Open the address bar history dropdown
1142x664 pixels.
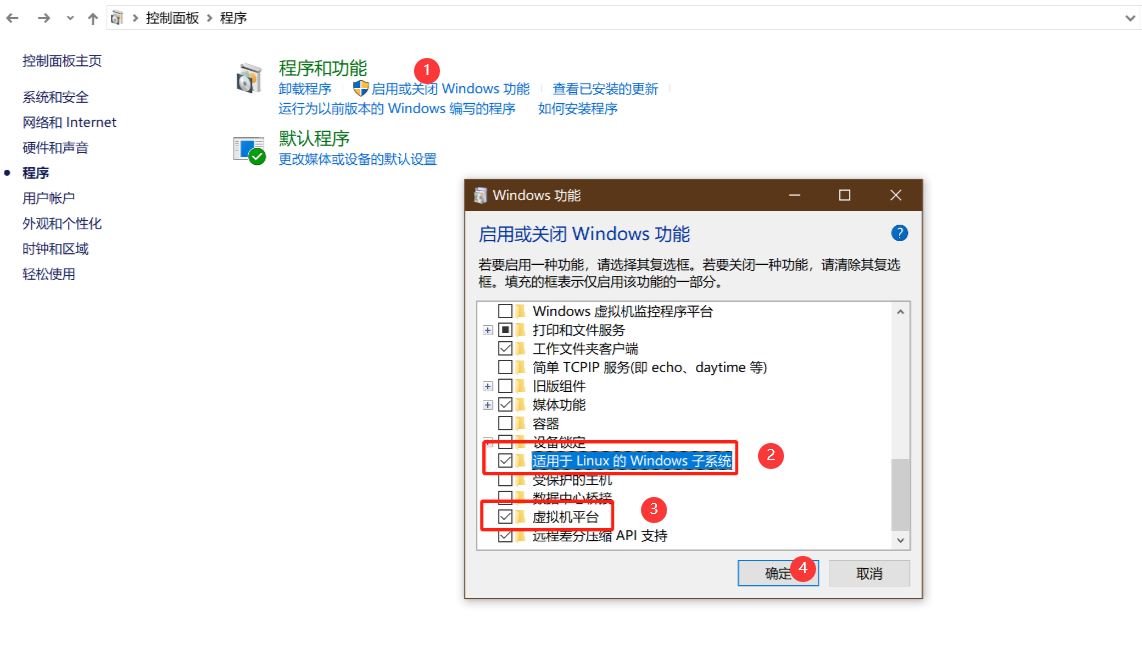pos(1130,18)
